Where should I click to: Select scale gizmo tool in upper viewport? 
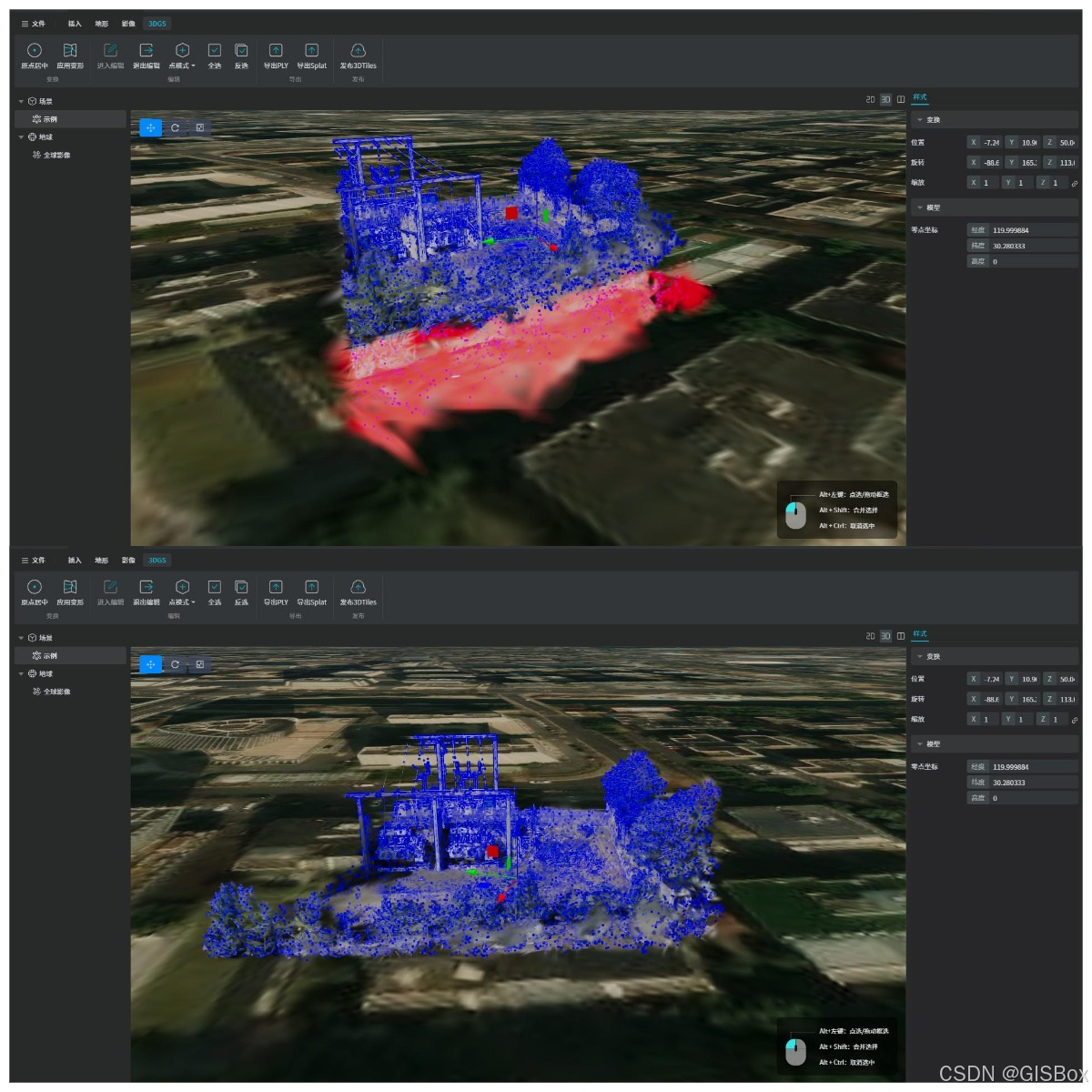pyautogui.click(x=199, y=128)
